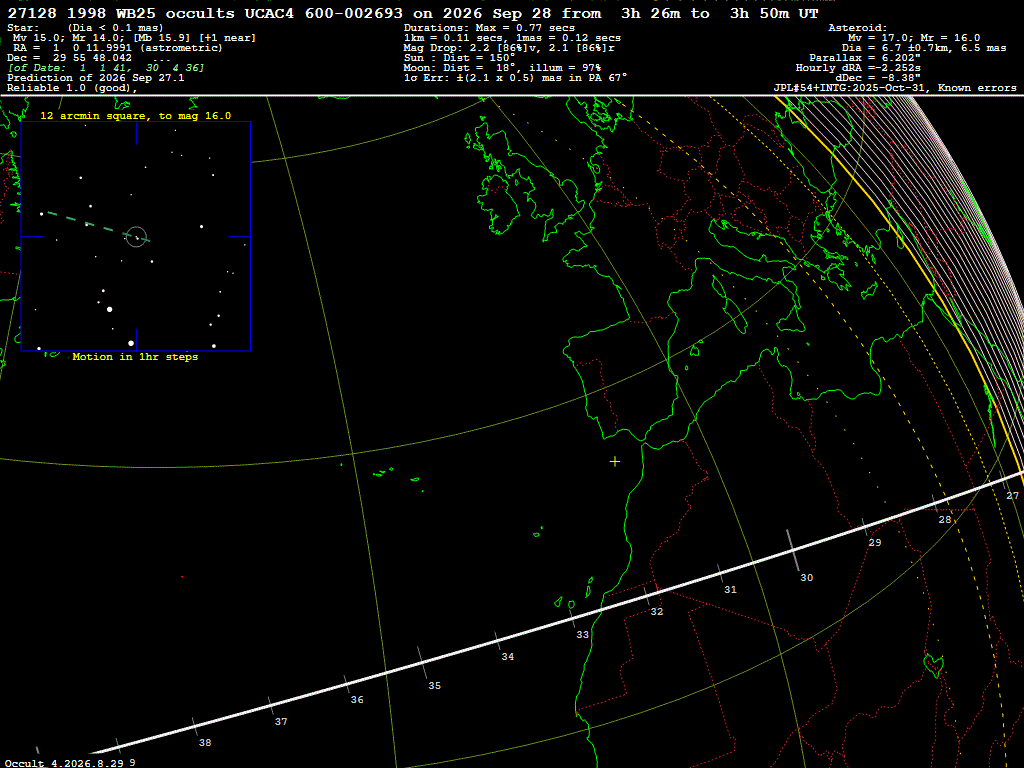Click the brightest star near chart bottom

(x=131, y=343)
